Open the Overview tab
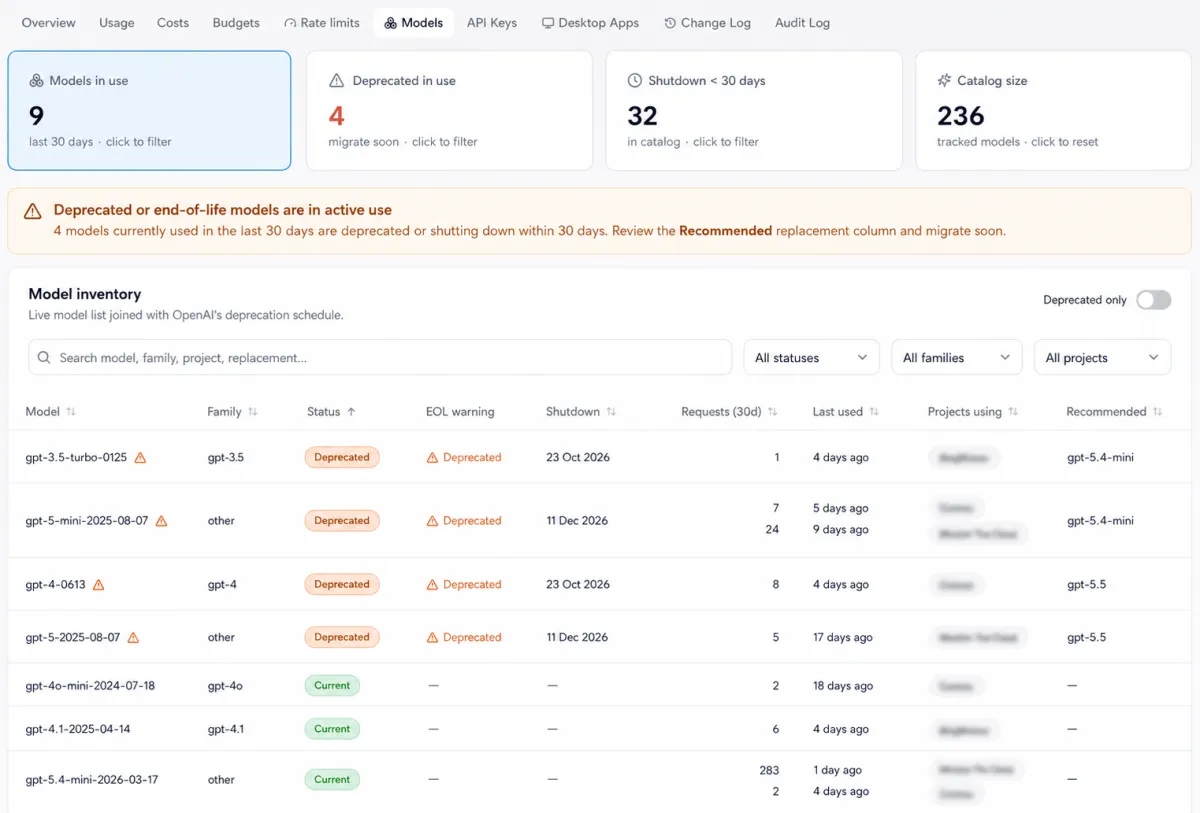The height and width of the screenshot is (813, 1200). pos(48,22)
